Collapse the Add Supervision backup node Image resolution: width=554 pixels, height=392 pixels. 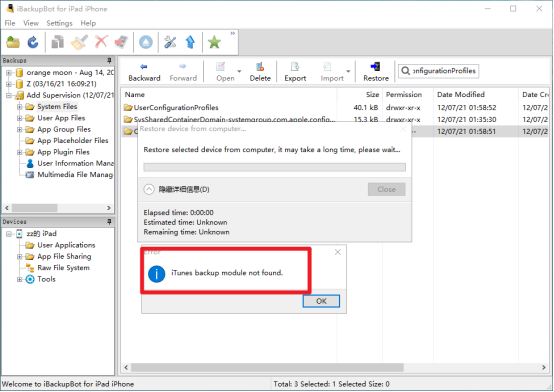(x=9, y=95)
